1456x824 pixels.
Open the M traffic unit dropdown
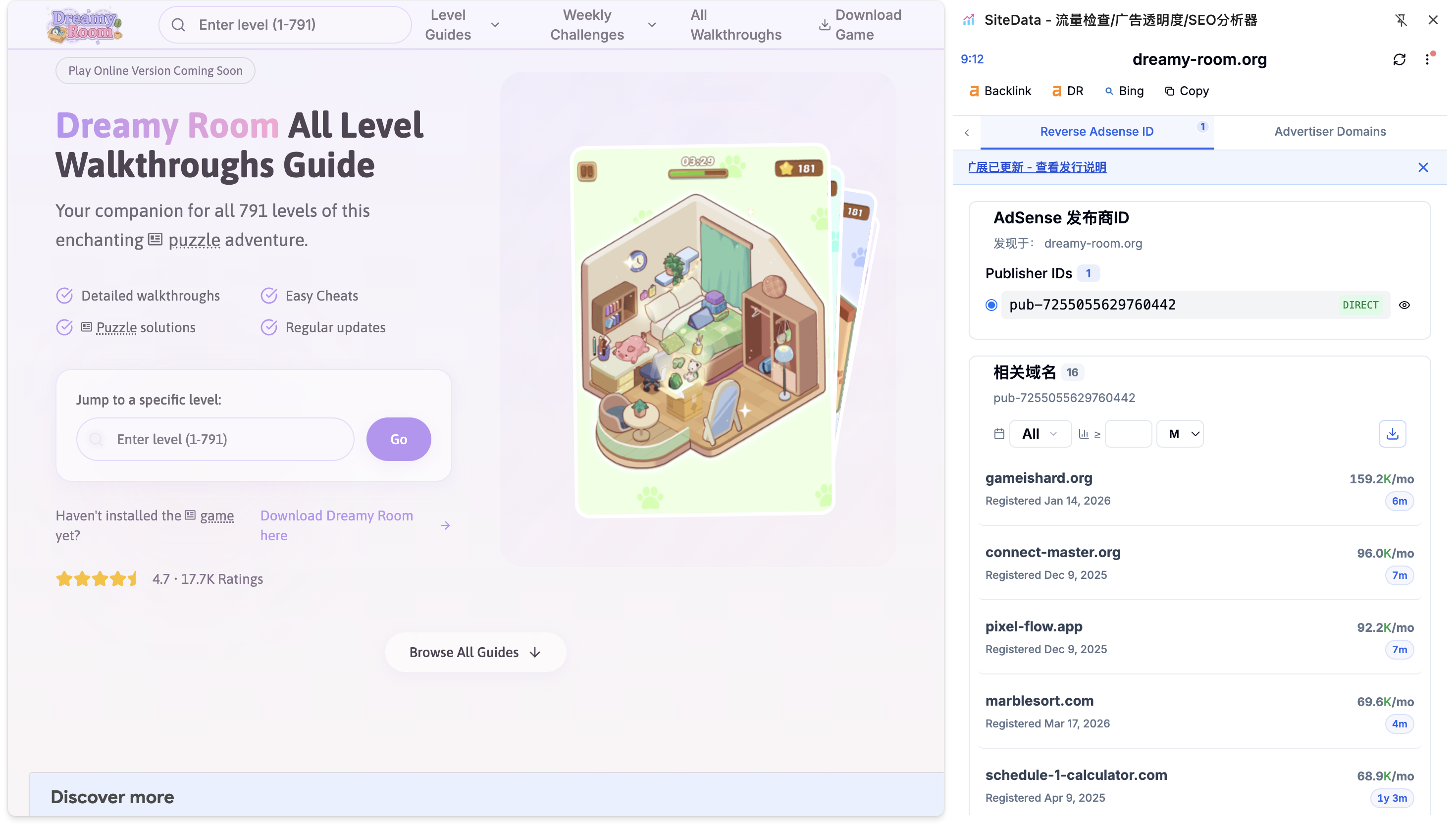click(1180, 434)
